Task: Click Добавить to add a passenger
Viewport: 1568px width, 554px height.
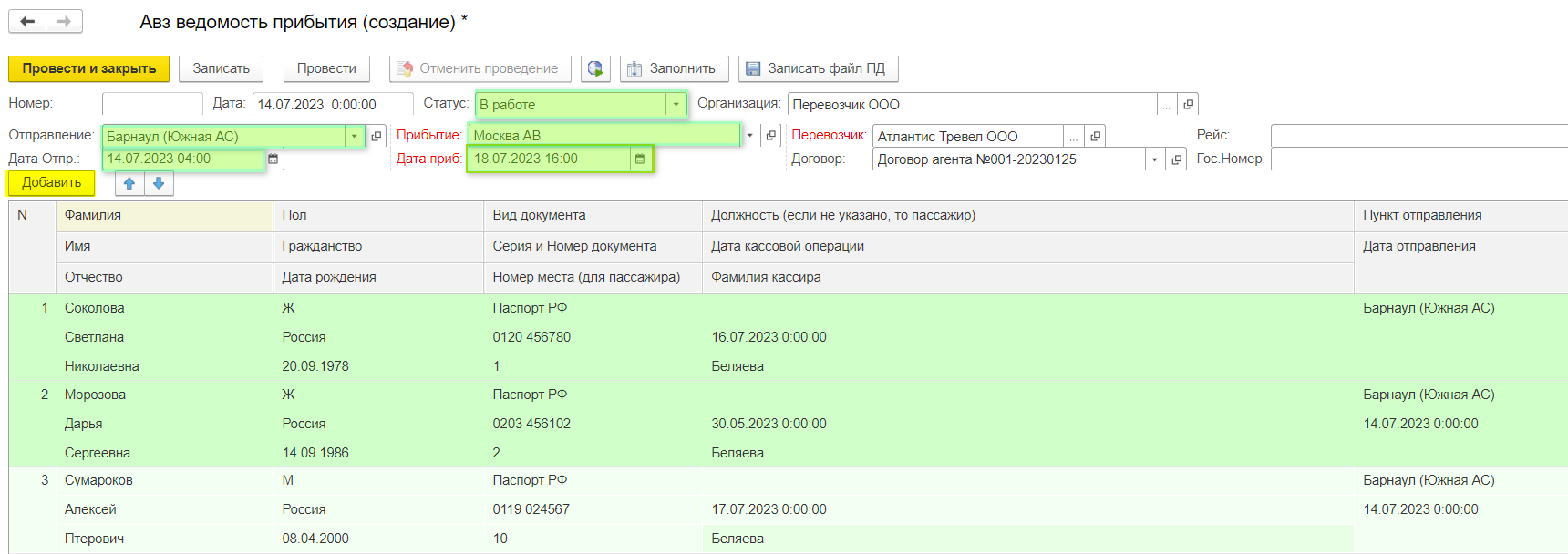Action: pyautogui.click(x=52, y=183)
